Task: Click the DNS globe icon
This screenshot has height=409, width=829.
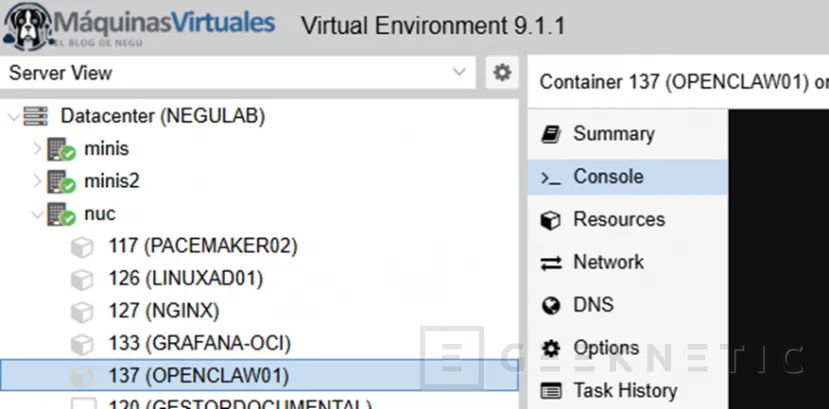Action: tap(551, 306)
